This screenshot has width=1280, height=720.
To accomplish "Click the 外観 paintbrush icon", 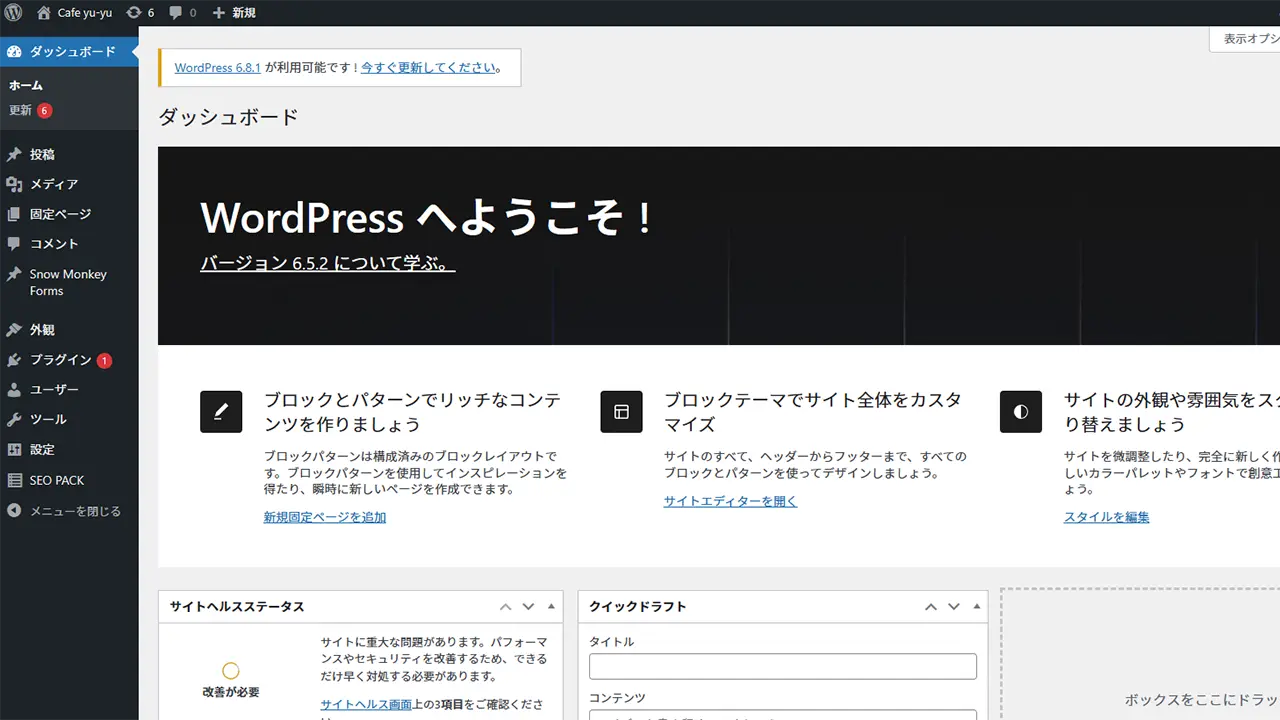I will pos(14,330).
